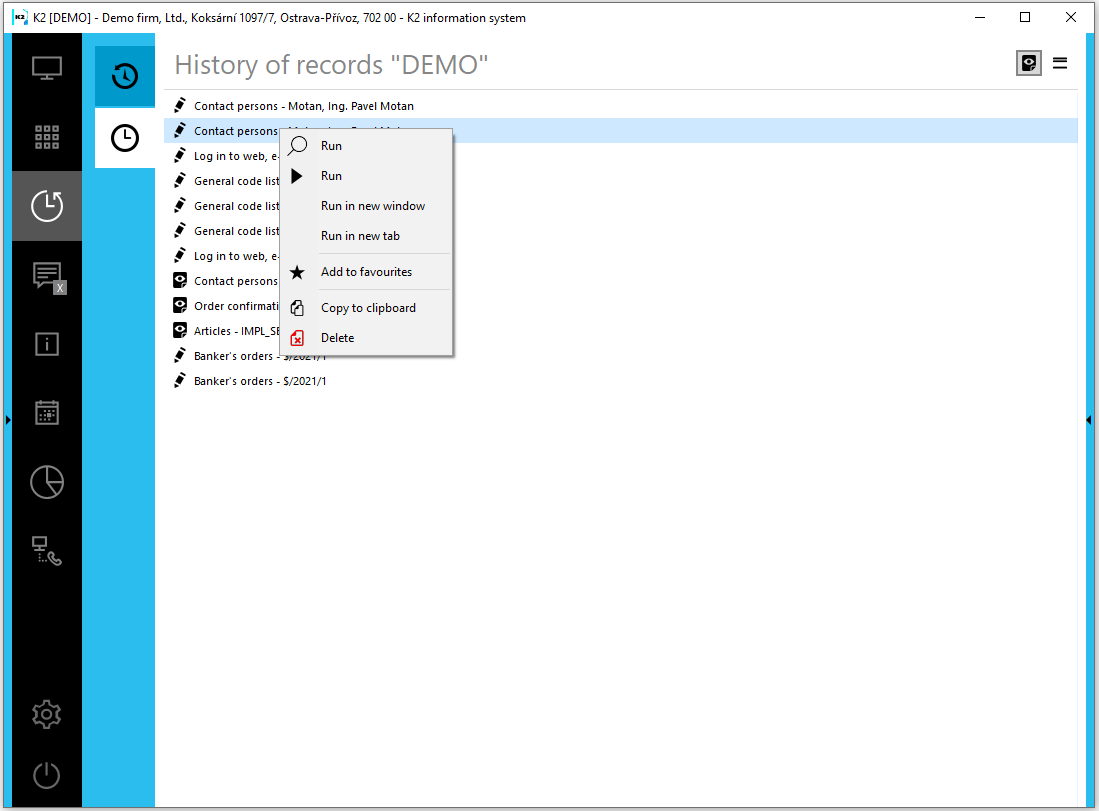Expand the right edge panel arrow
Image resolution: width=1099 pixels, height=811 pixels.
coord(1088,420)
